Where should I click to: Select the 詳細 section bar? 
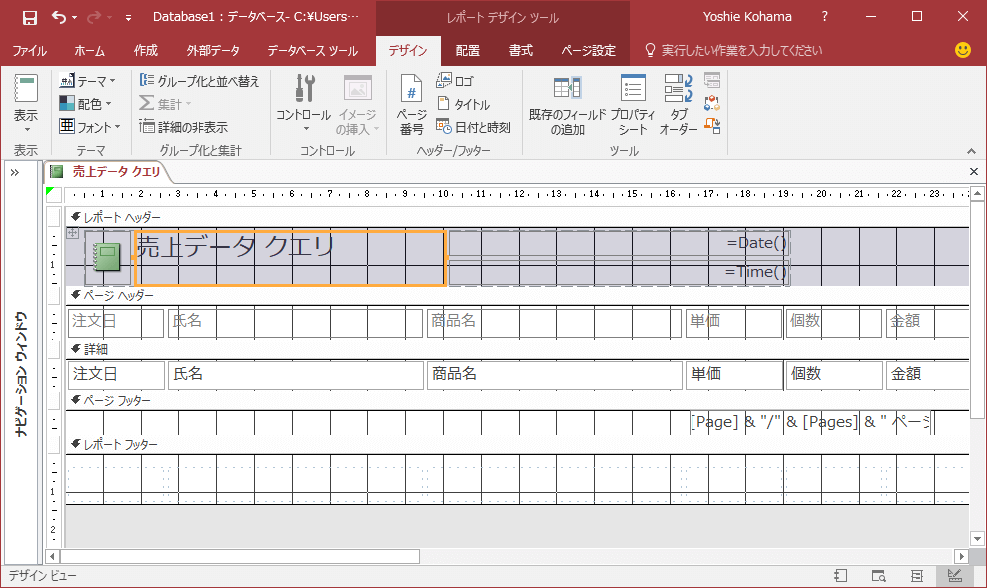[x=517, y=349]
